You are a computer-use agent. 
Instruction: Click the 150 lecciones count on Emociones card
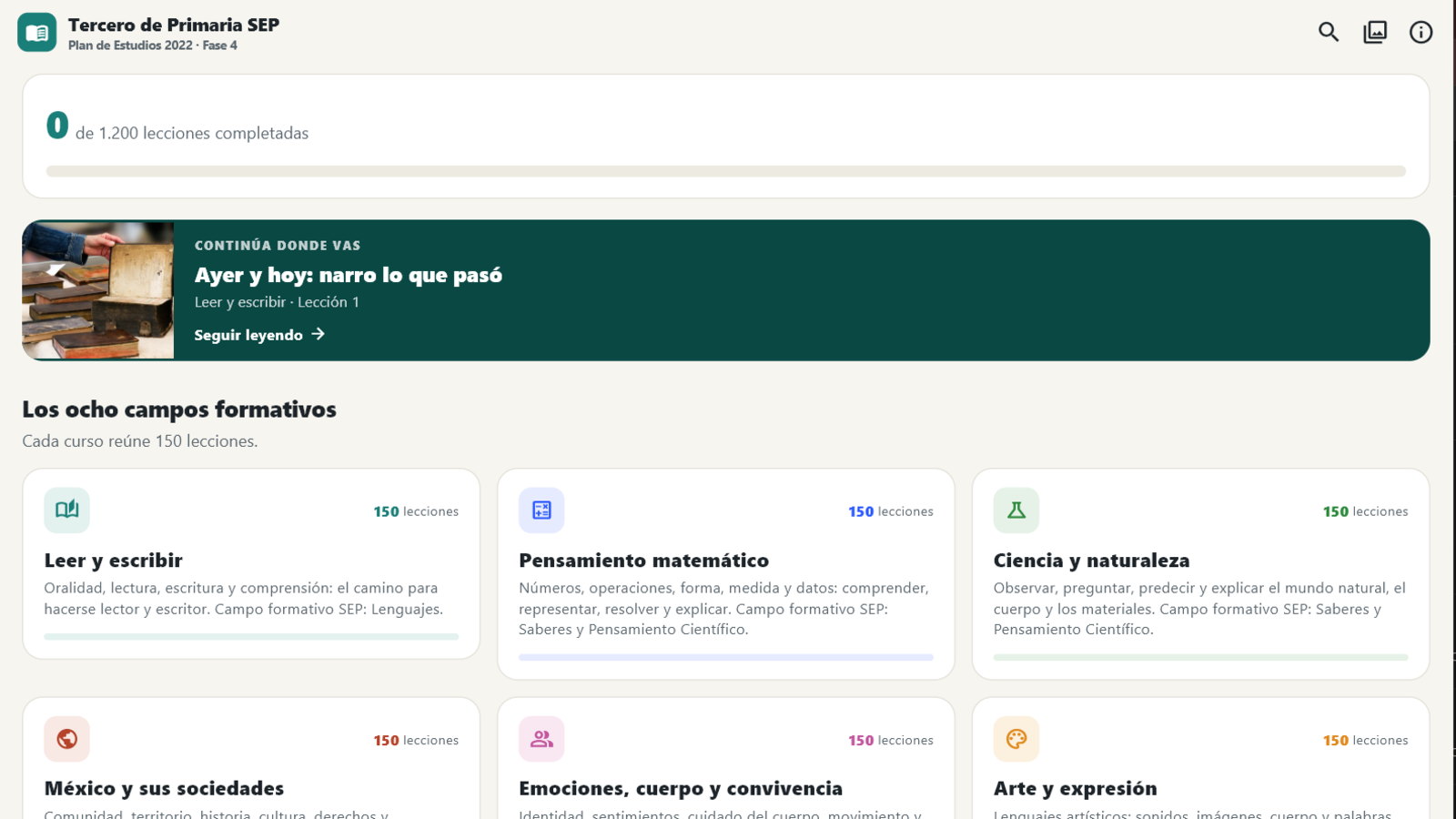click(891, 741)
